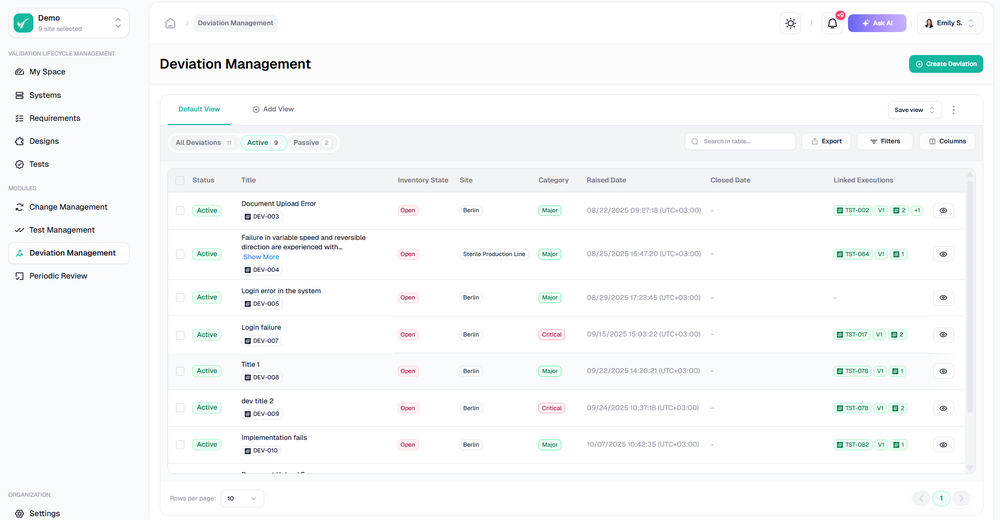Click the Demo app logo icon
1000x520 pixels.
click(24, 23)
